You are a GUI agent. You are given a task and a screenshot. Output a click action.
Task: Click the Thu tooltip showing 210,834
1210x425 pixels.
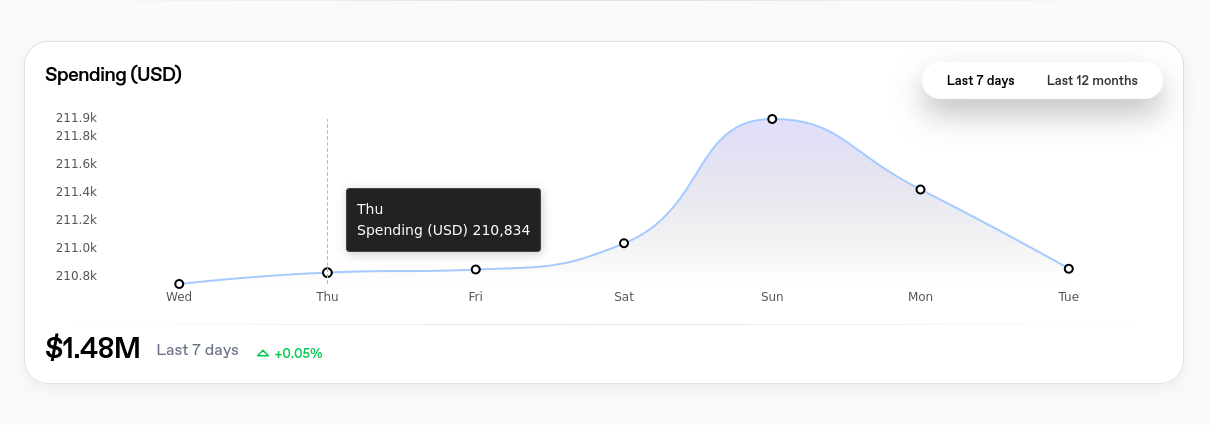click(443, 220)
